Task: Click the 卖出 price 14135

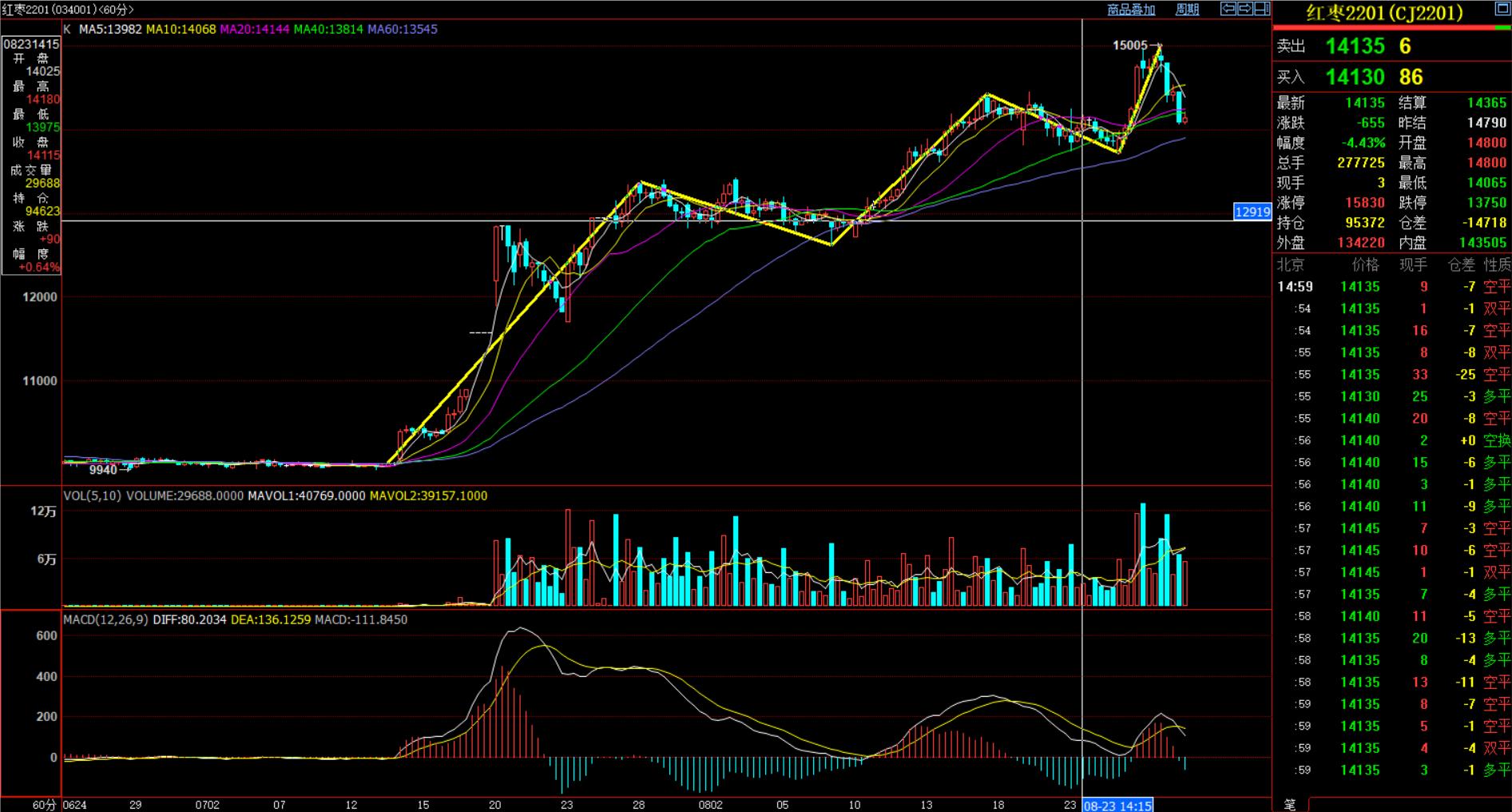Action: (1355, 46)
